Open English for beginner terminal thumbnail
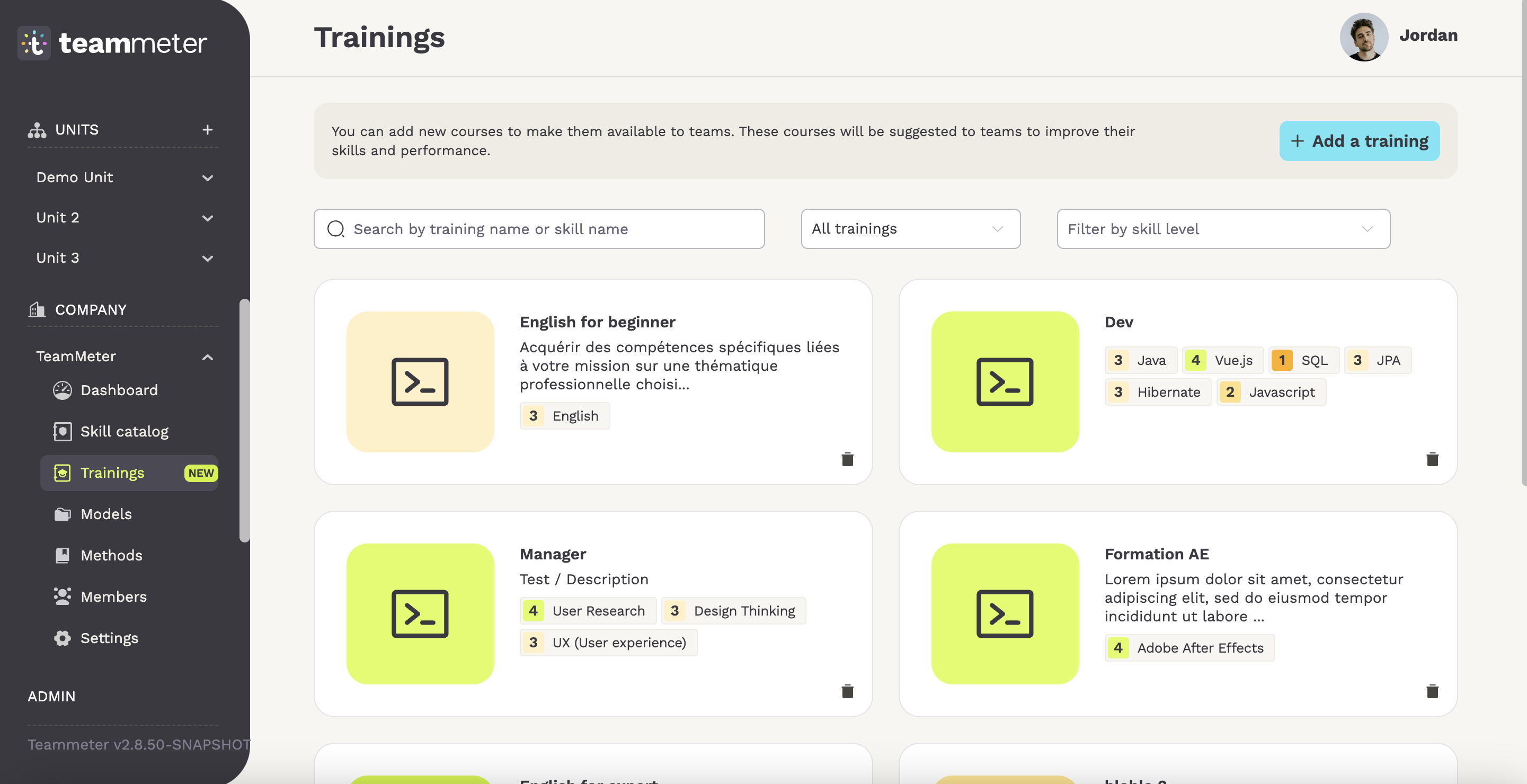The height and width of the screenshot is (784, 1527). tap(420, 381)
